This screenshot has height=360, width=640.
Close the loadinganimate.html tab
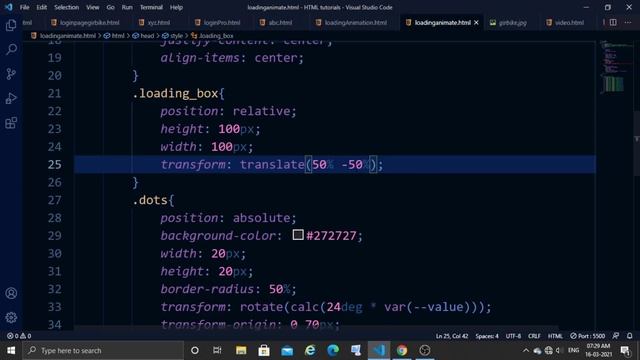(476, 22)
